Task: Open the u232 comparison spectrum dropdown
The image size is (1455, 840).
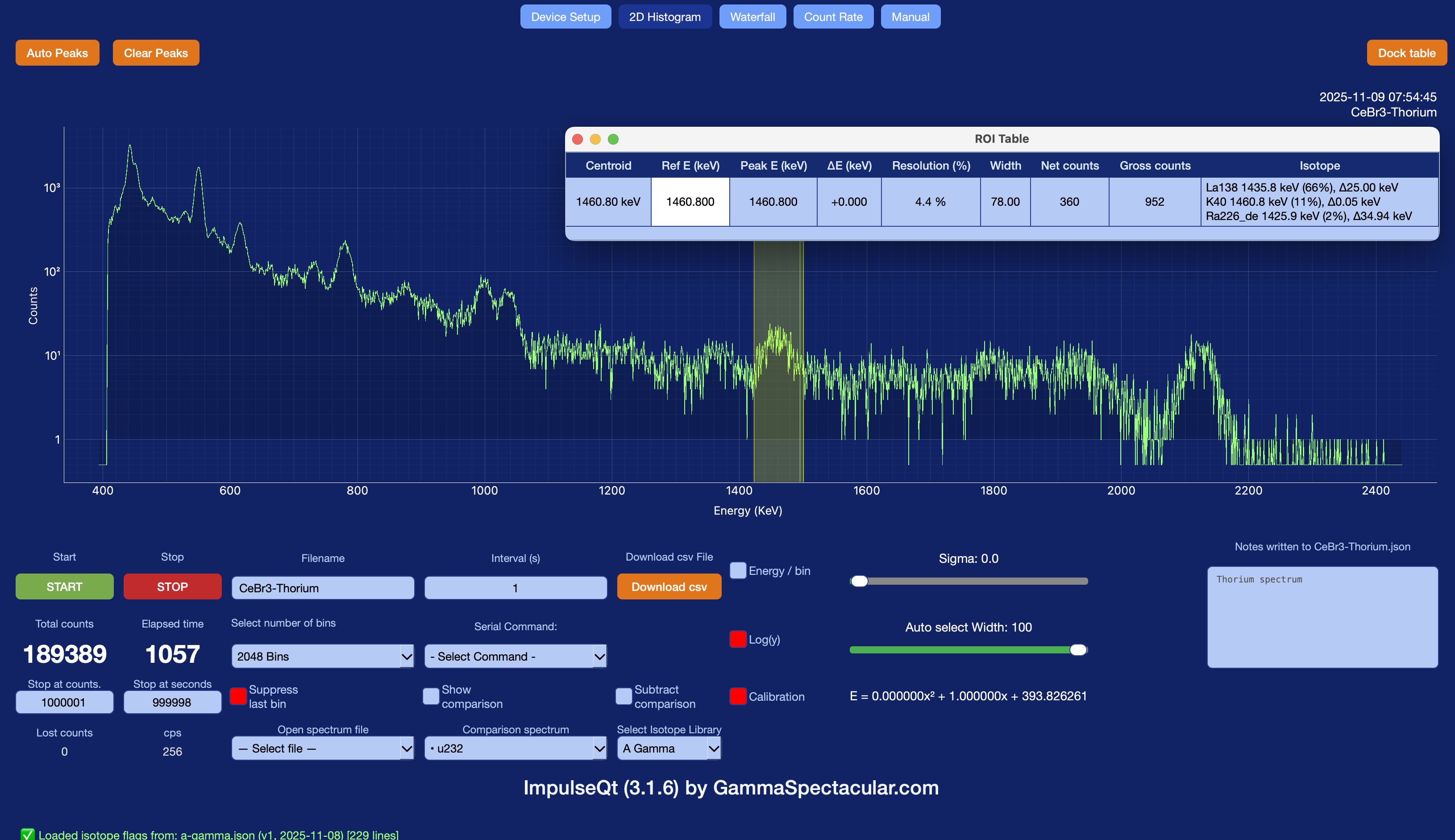Action: pyautogui.click(x=515, y=748)
